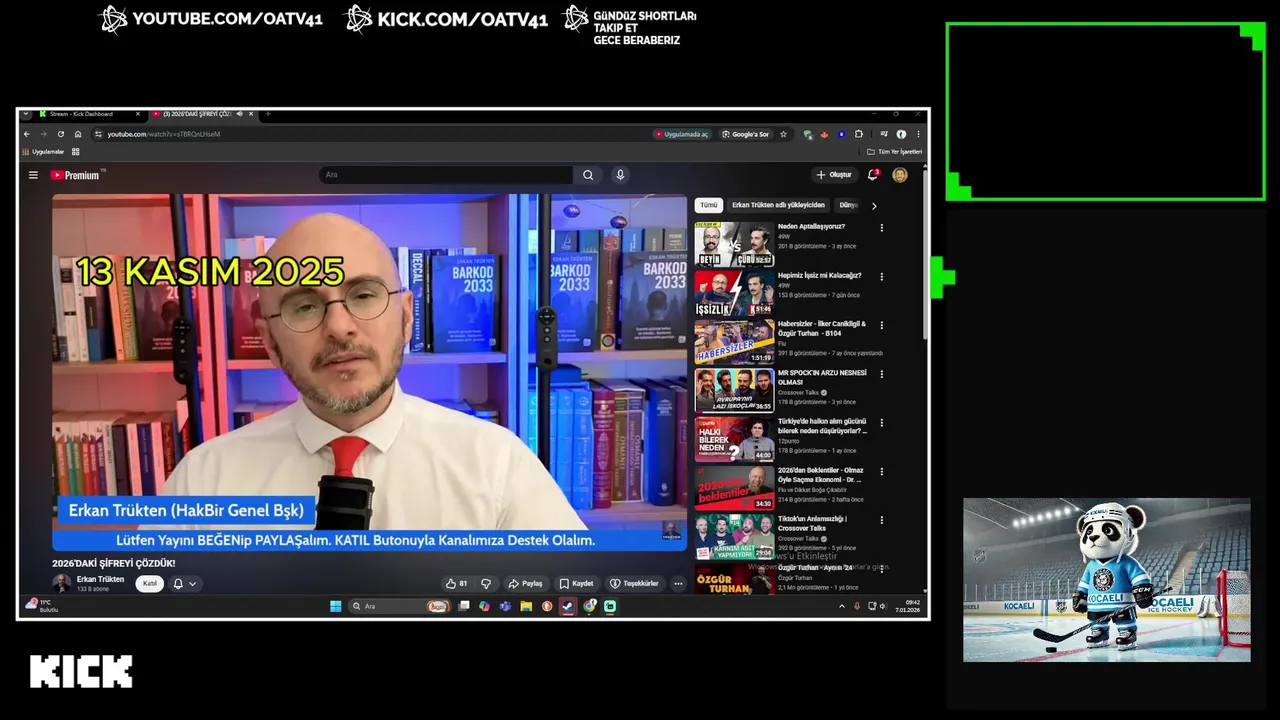Show more filter chips with right chevron
This screenshot has height=720, width=1280.
coord(874,206)
